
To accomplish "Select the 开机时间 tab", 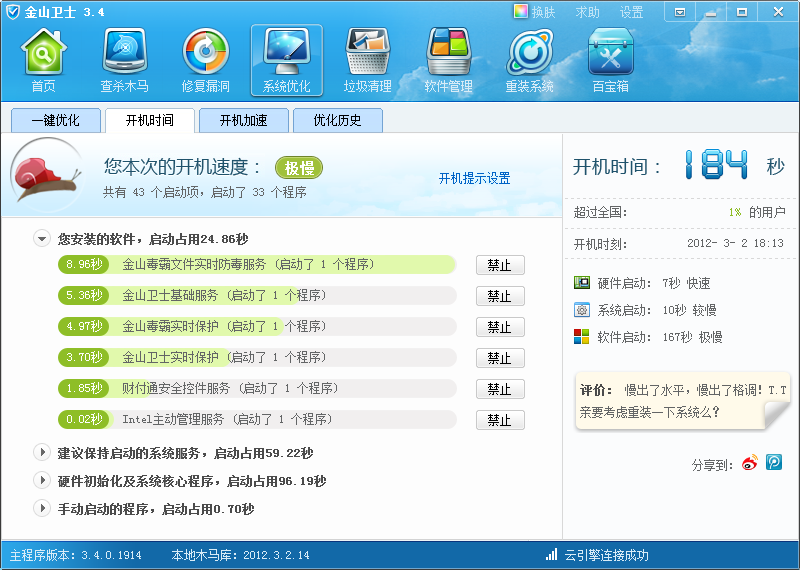I will [149, 120].
